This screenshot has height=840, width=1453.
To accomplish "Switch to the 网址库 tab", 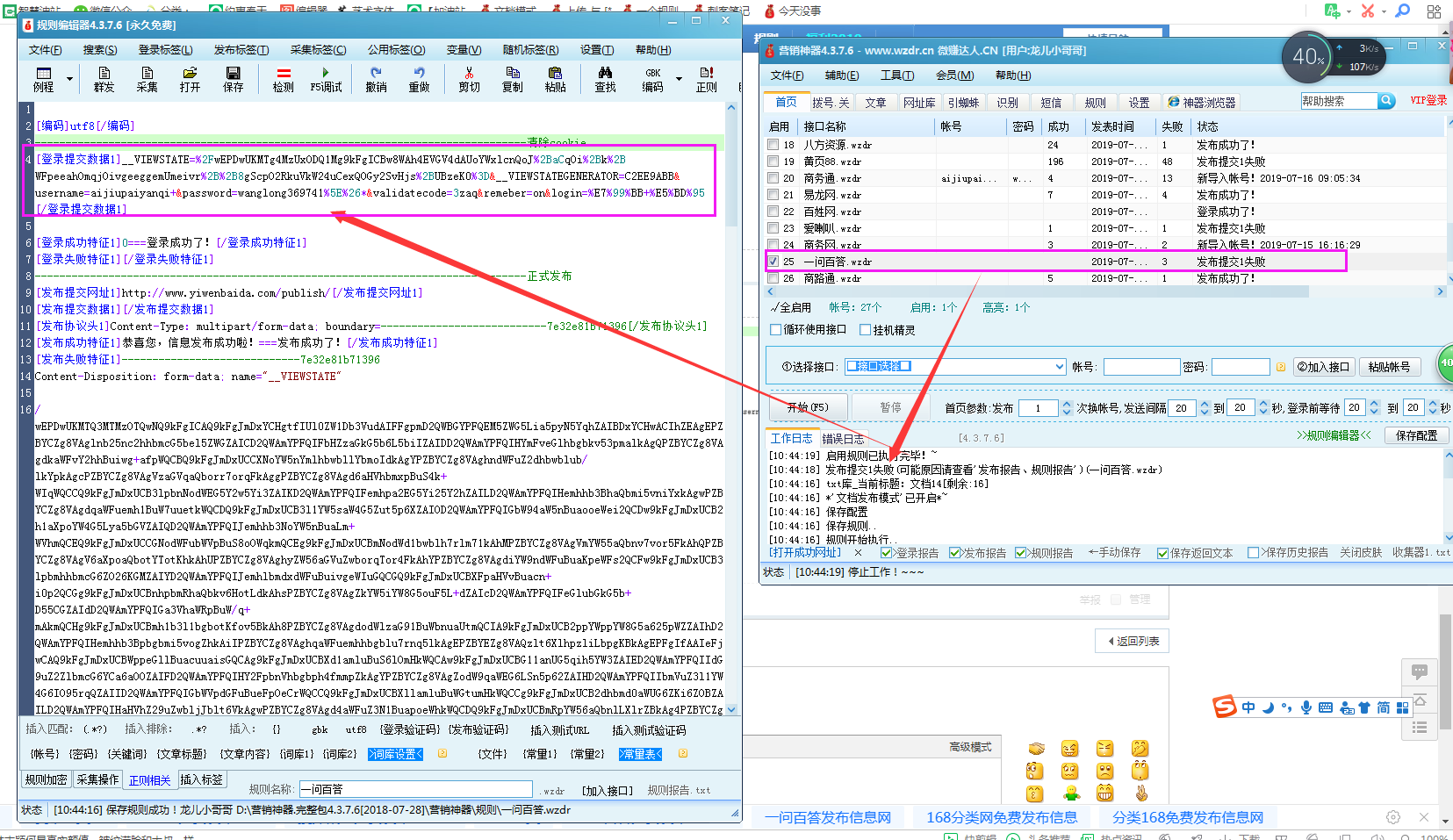I will (x=920, y=101).
